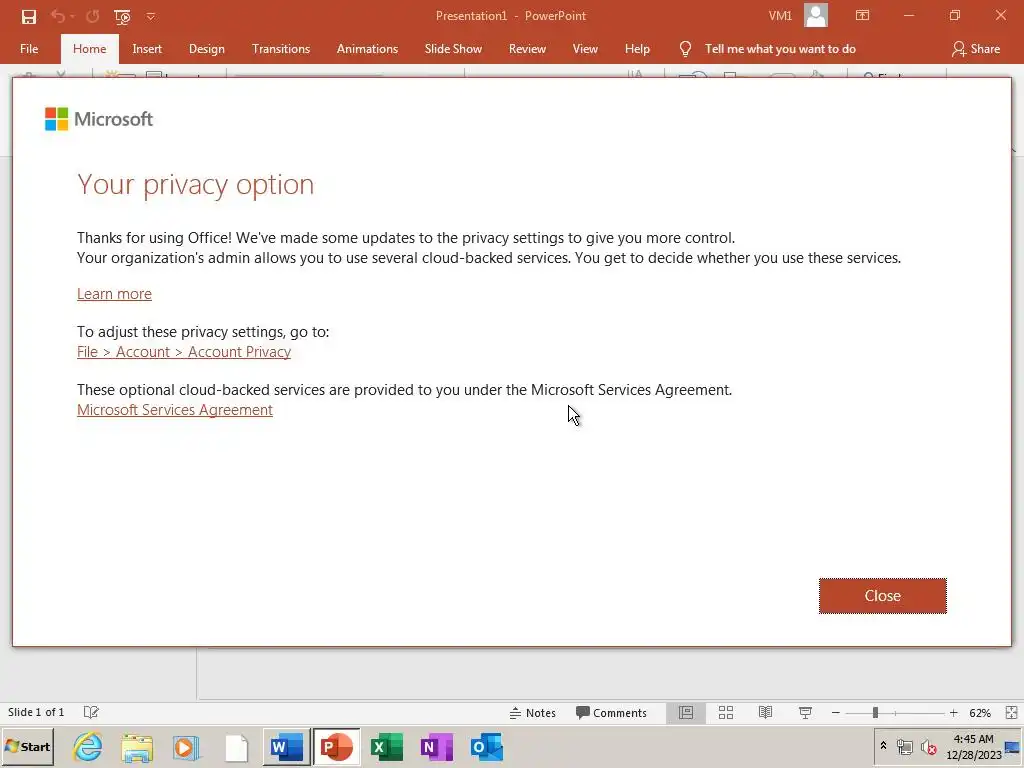The height and width of the screenshot is (768, 1024).
Task: Launch Internet Explorer from taskbar
Action: 88,747
